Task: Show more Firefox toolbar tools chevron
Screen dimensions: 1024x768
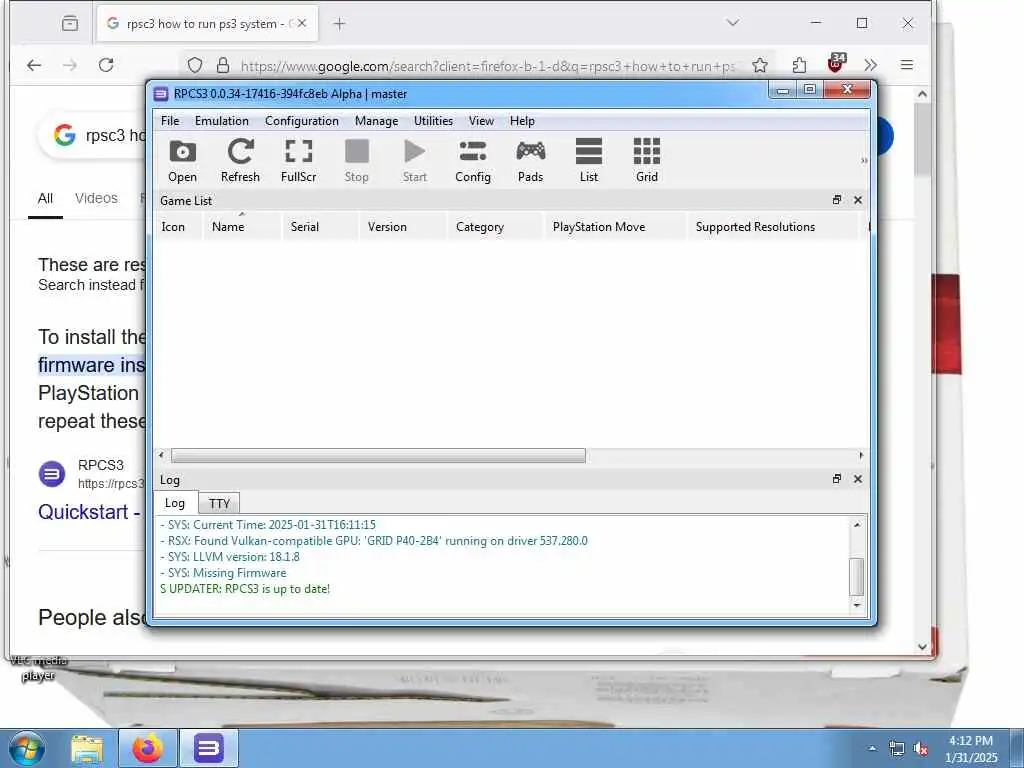Action: coord(871,65)
